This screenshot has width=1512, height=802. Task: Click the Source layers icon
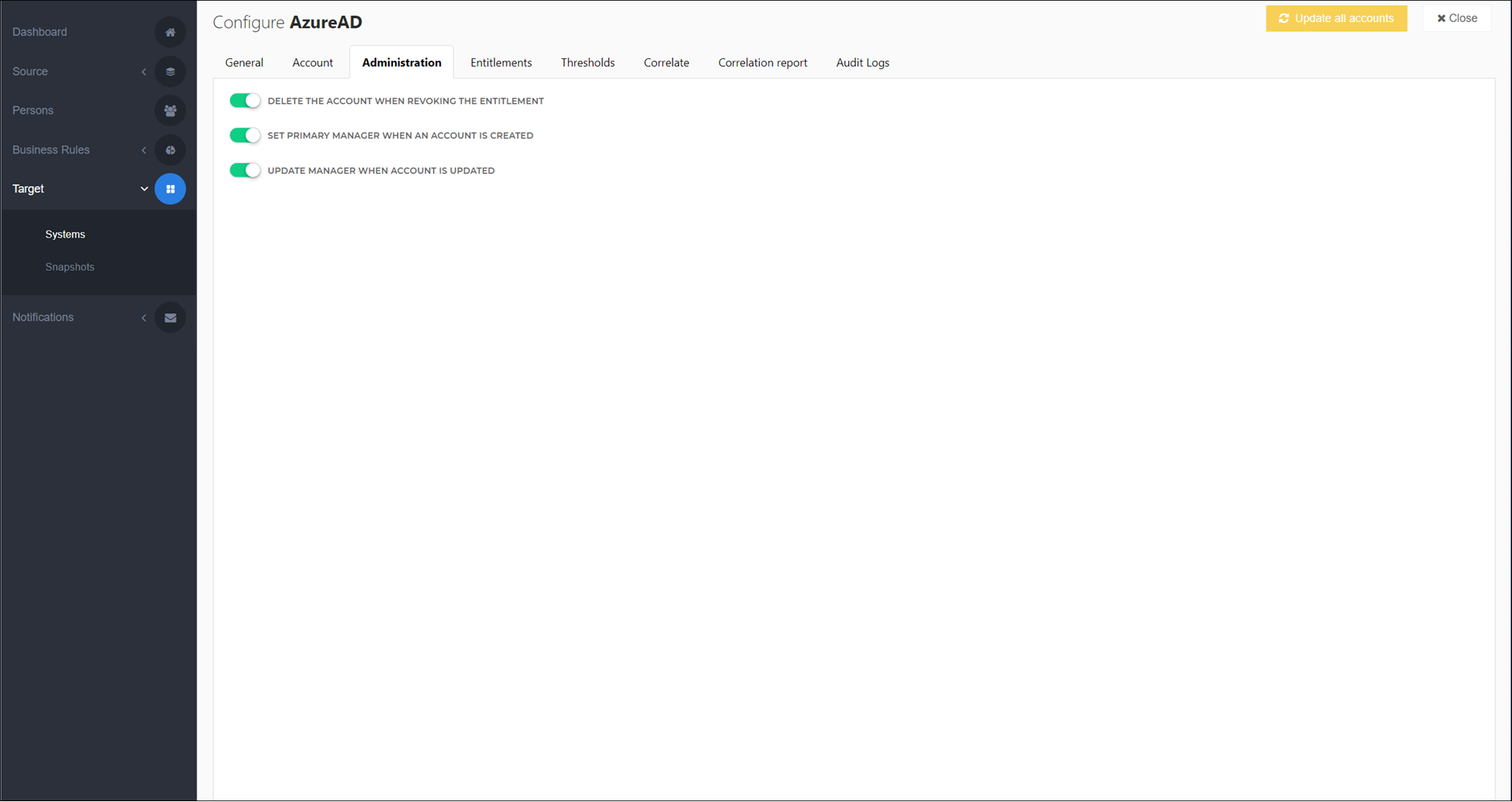(170, 72)
